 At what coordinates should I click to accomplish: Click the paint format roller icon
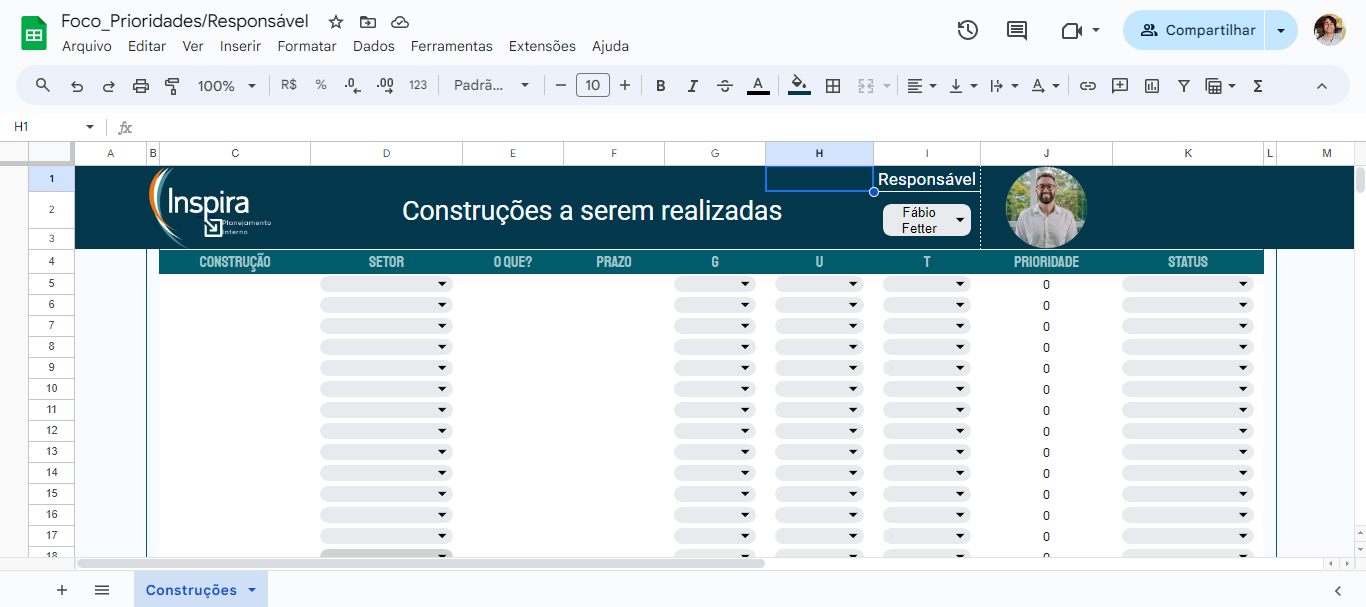(x=172, y=86)
